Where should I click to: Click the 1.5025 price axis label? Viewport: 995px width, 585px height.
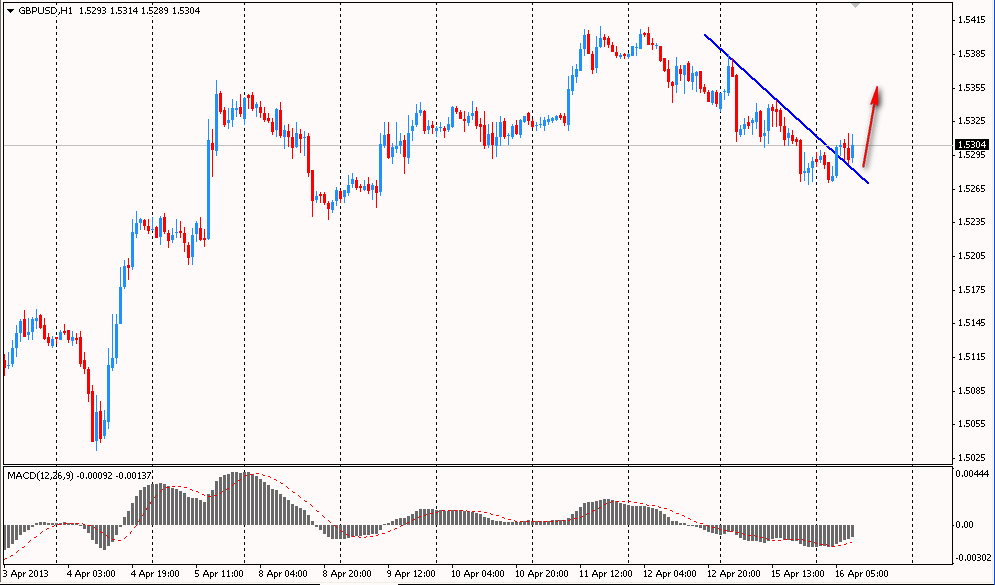click(973, 457)
